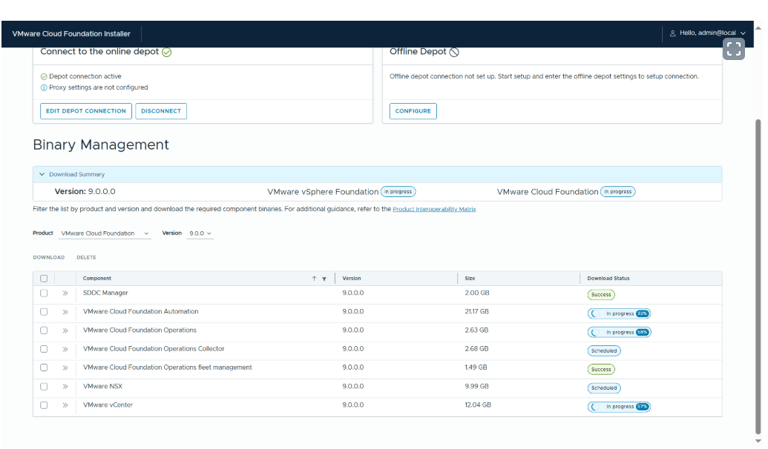Click the Operations Collector Scheduled badge

point(604,351)
